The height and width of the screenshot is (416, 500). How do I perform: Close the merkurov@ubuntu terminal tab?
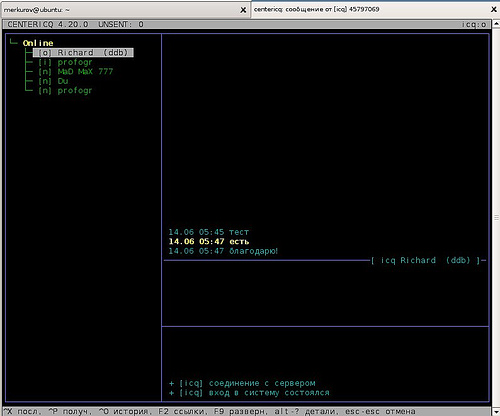pyautogui.click(x=243, y=10)
